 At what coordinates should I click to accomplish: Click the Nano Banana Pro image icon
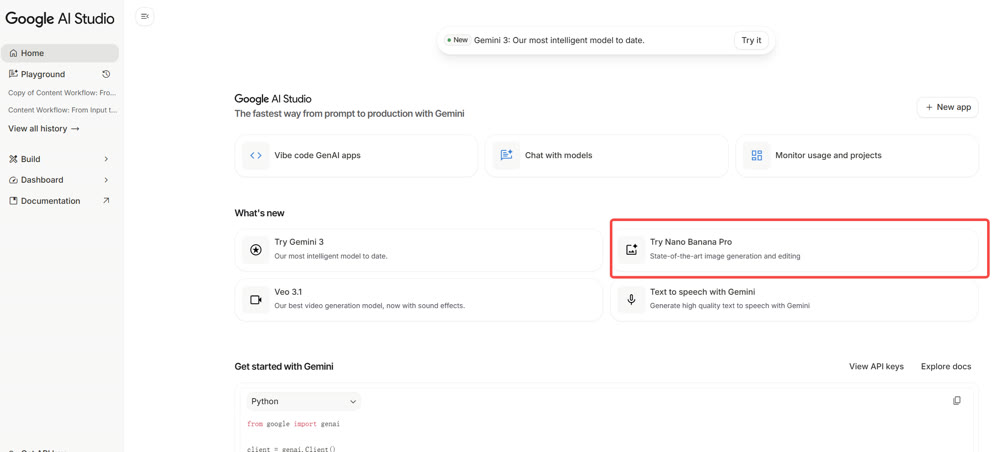pyautogui.click(x=631, y=250)
